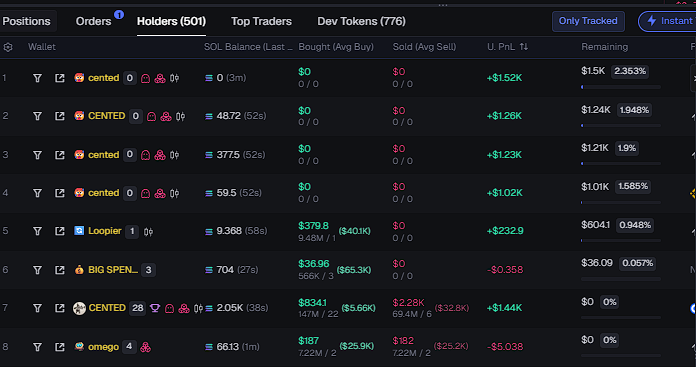The width and height of the screenshot is (696, 367).
Task: Switch to the Positions tab
Action: point(27,21)
